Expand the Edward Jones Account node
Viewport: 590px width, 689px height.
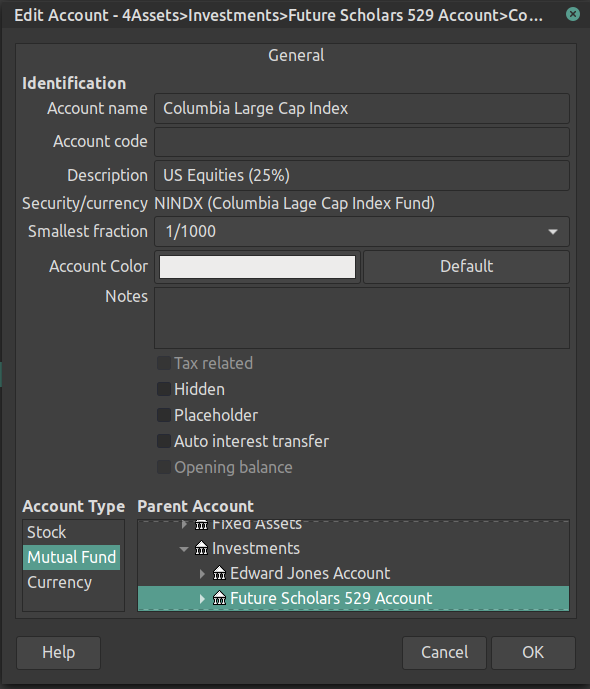tap(202, 573)
